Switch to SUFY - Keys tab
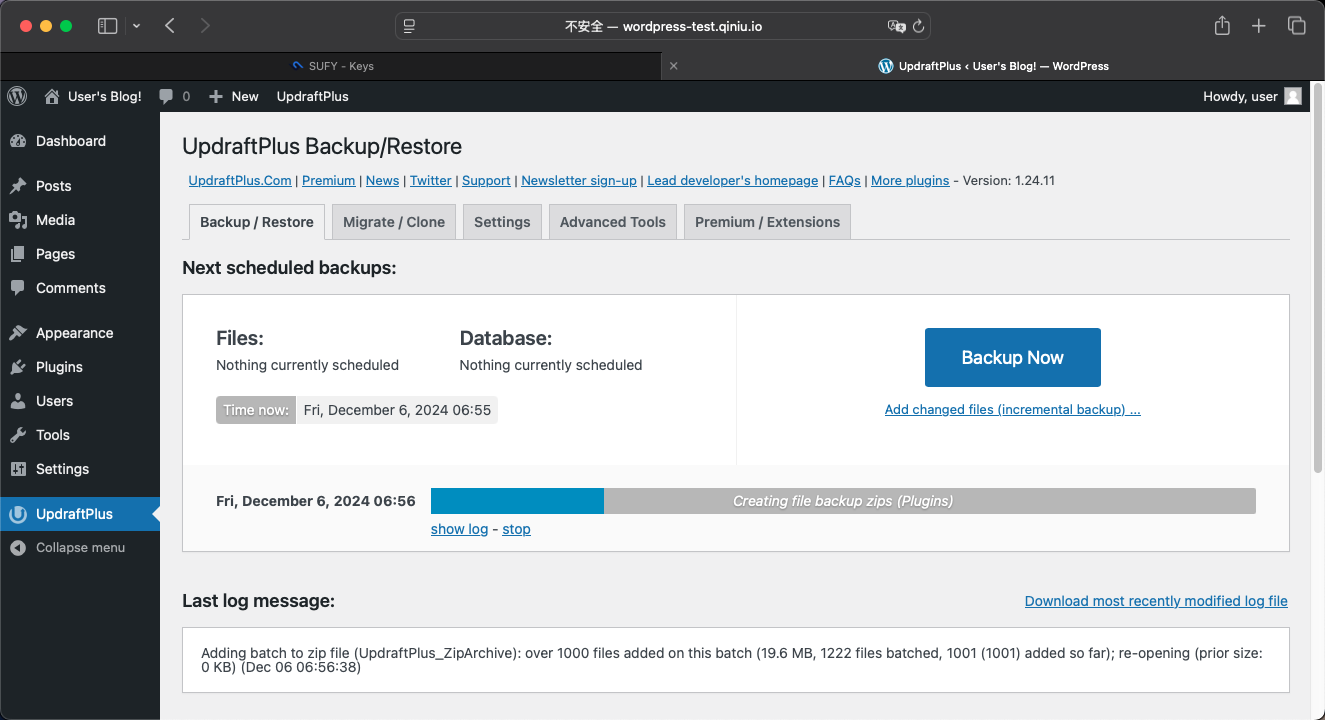Image resolution: width=1325 pixels, height=720 pixels. coord(333,66)
